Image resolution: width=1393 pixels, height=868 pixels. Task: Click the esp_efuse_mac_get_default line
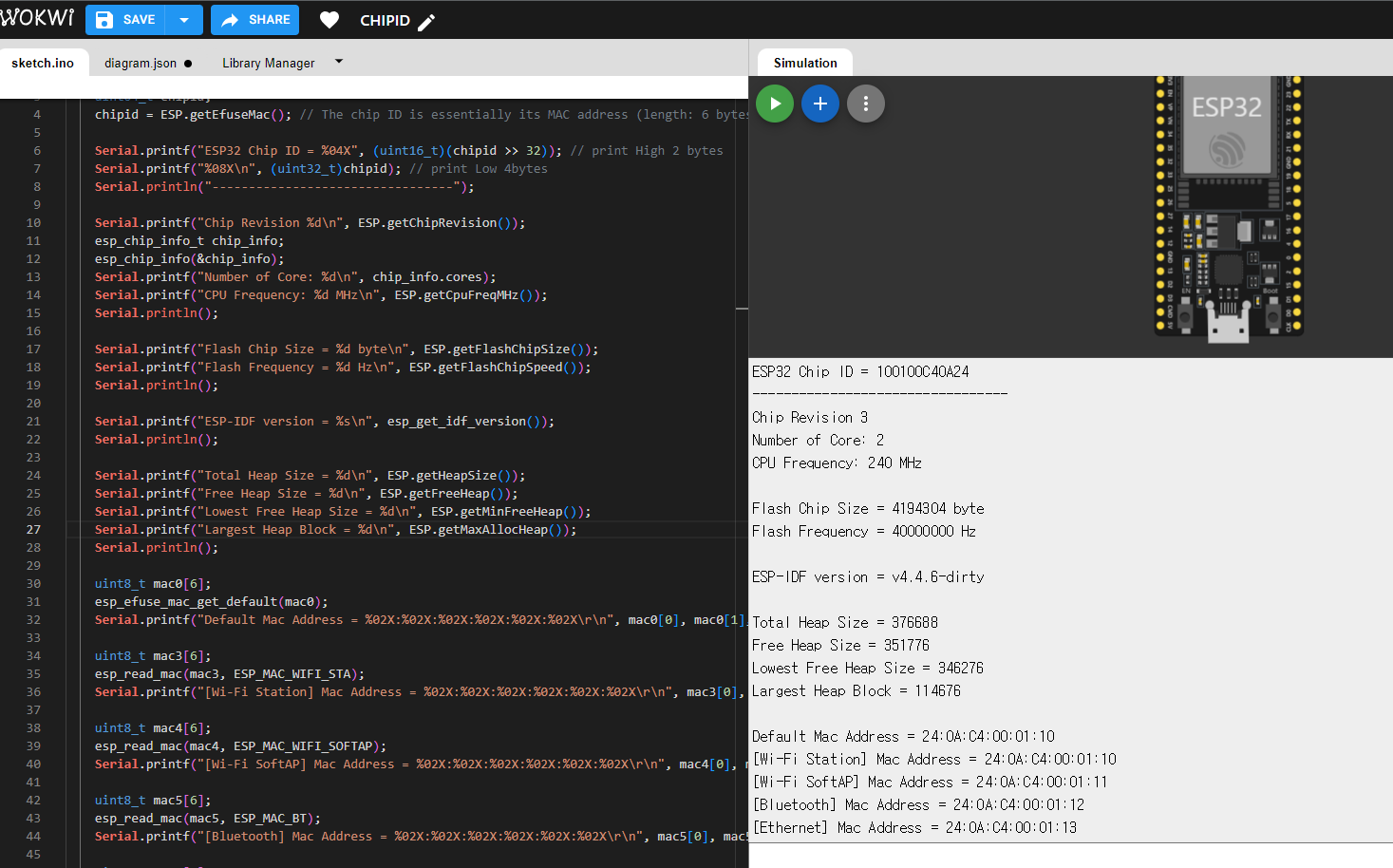(x=211, y=602)
